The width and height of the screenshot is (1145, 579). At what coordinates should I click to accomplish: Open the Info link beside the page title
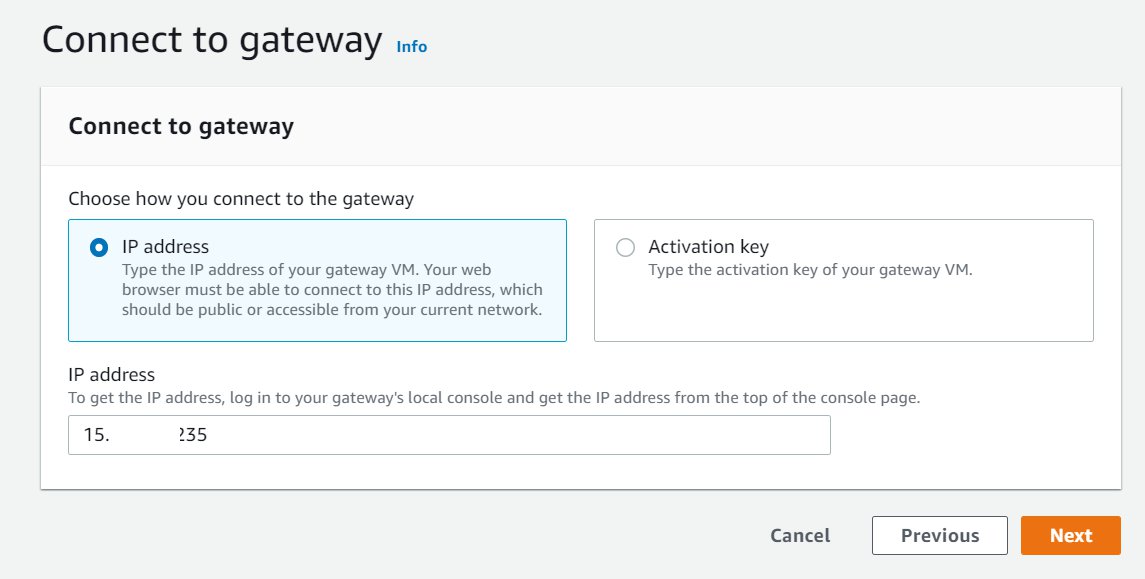(x=411, y=47)
